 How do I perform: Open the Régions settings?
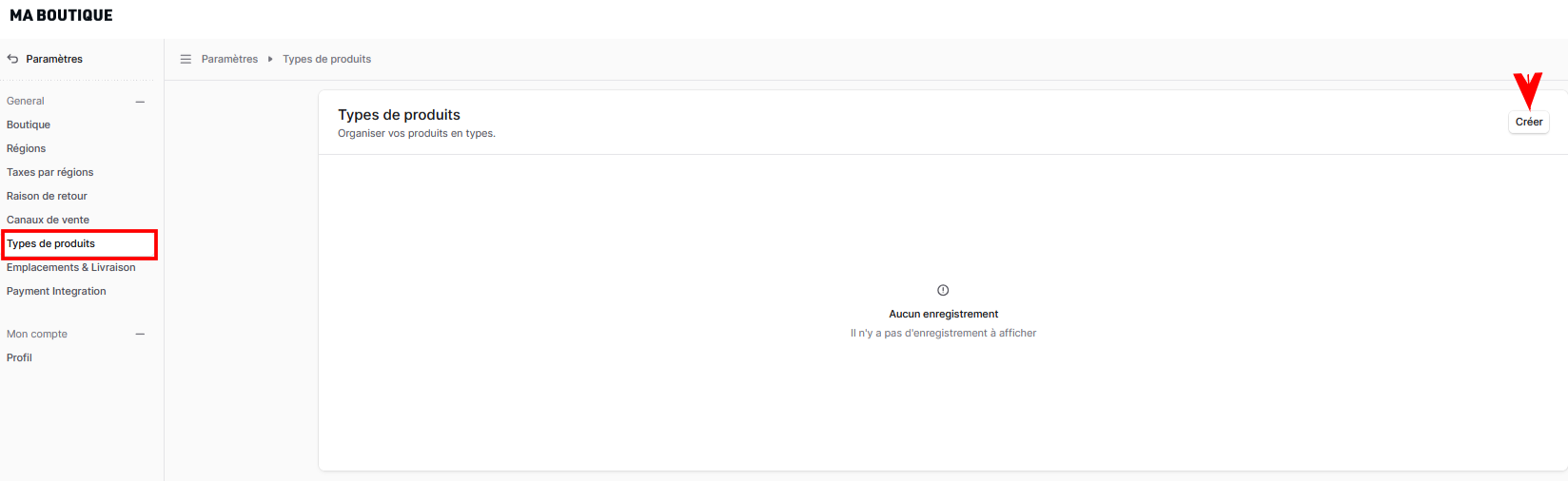point(26,148)
